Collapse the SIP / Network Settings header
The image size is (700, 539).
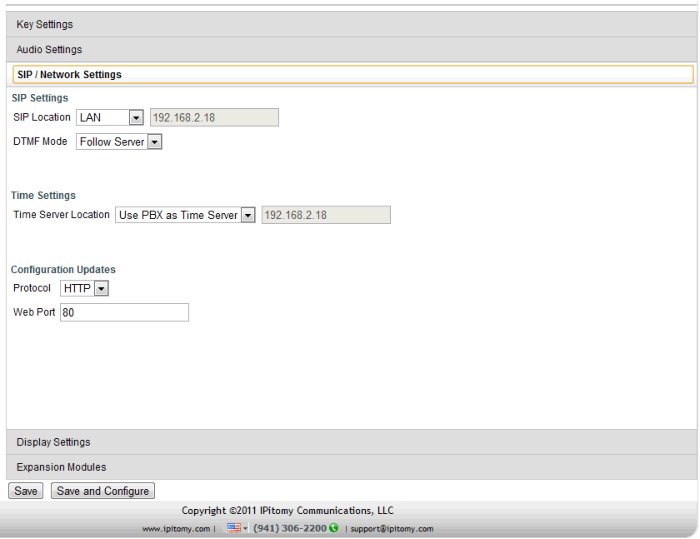353,74
